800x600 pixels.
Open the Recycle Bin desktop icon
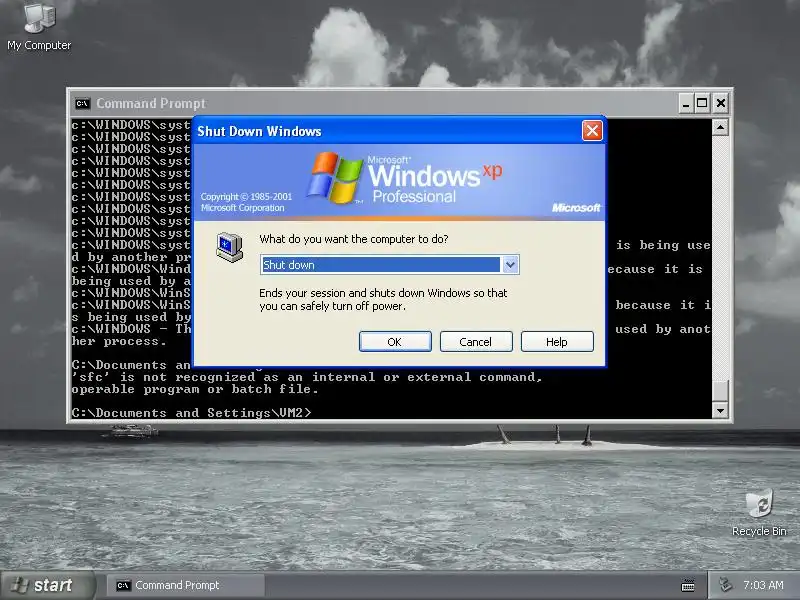pos(759,513)
